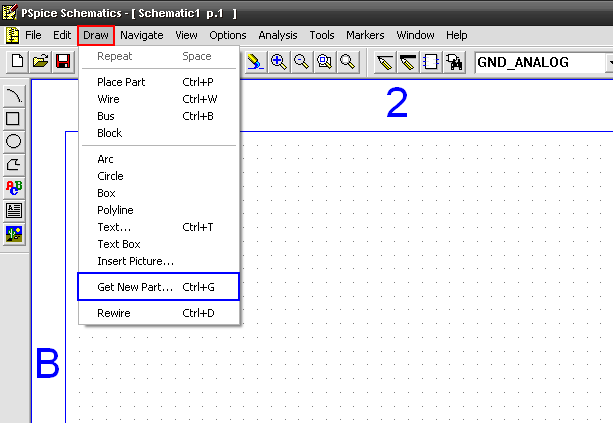Viewport: 613px width, 423px height.
Task: Choose Rewire from the Draw menu
Action: (159, 313)
